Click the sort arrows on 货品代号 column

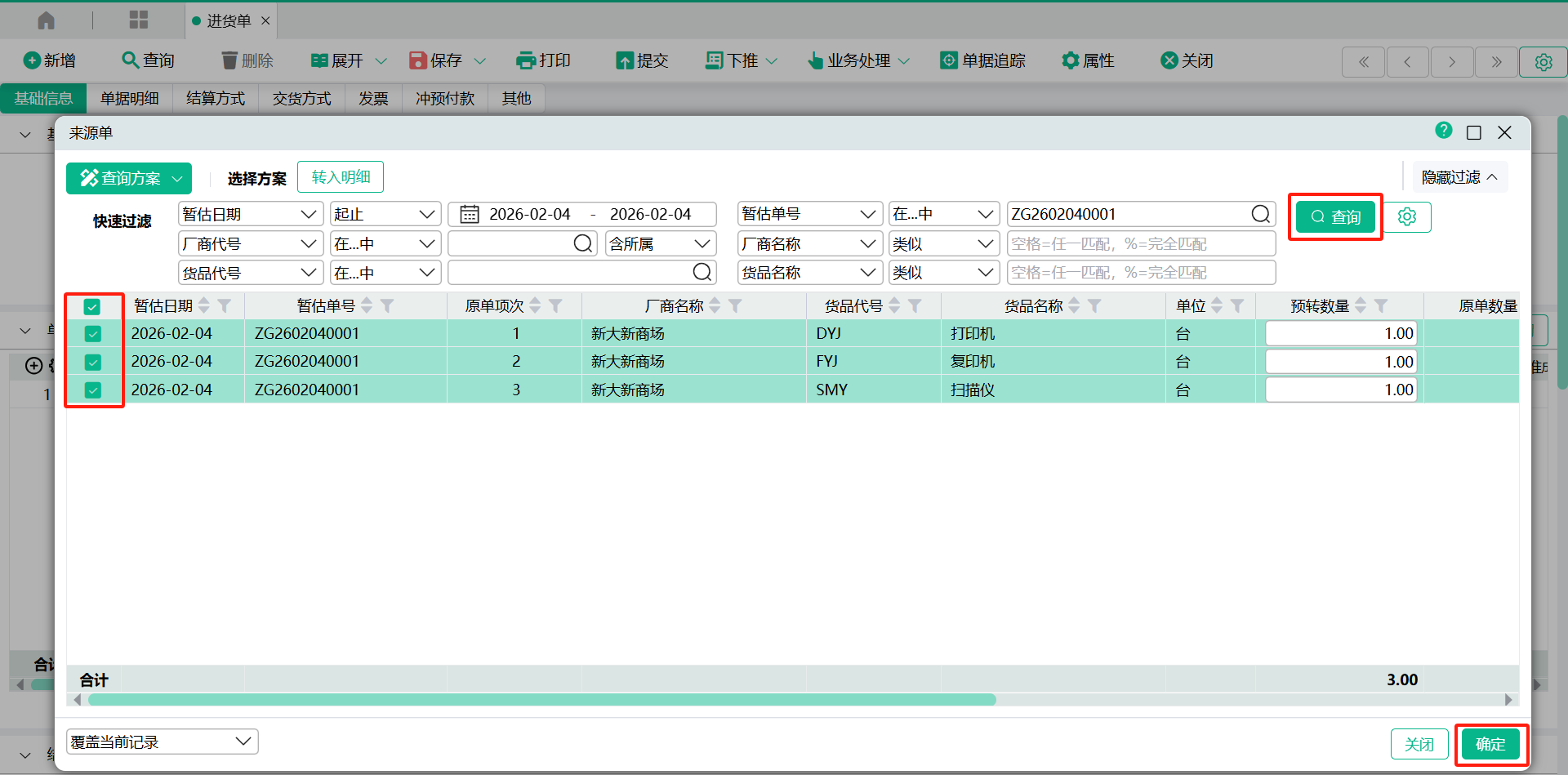[894, 305]
